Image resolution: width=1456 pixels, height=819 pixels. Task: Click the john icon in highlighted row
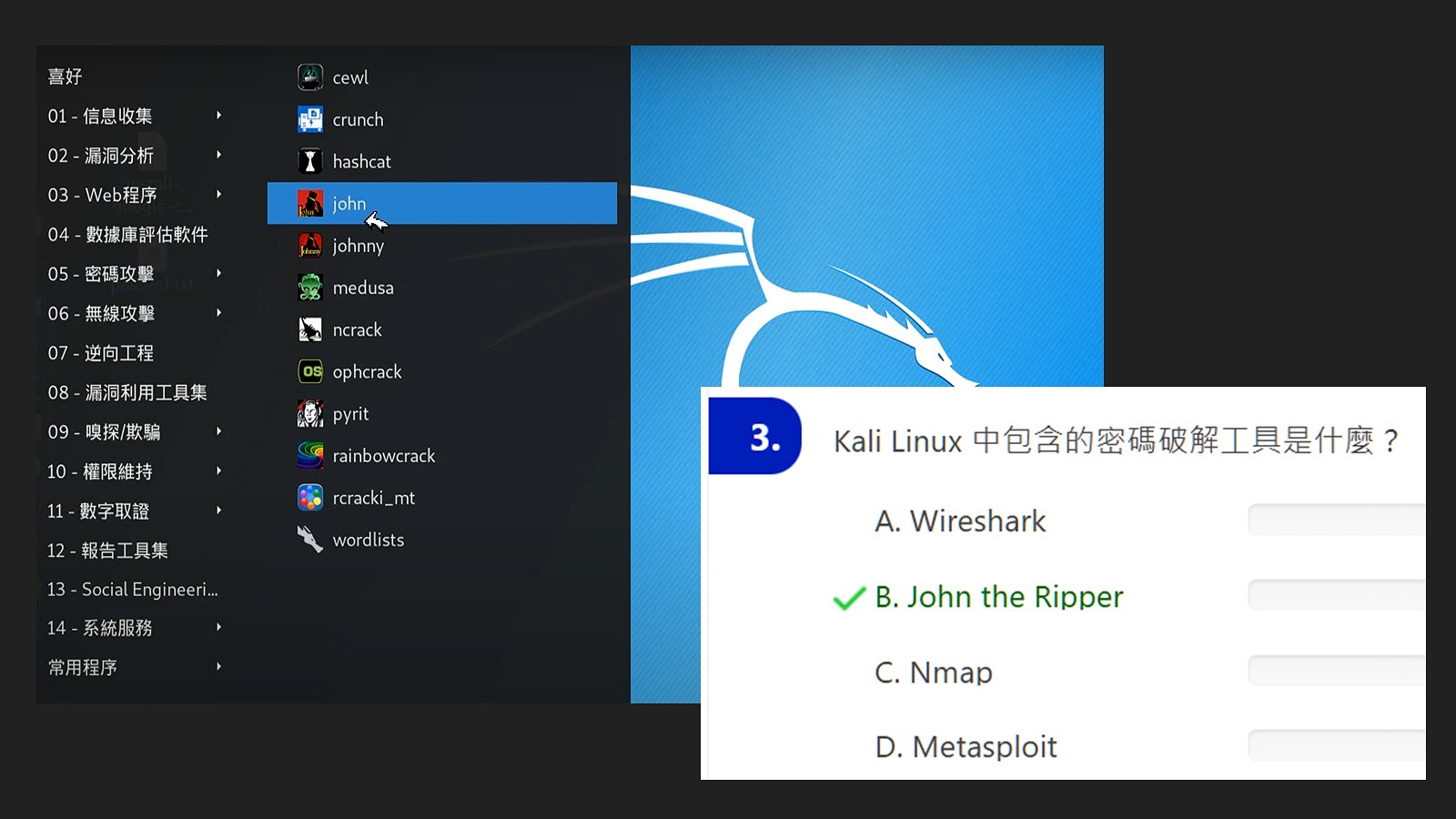(x=310, y=203)
